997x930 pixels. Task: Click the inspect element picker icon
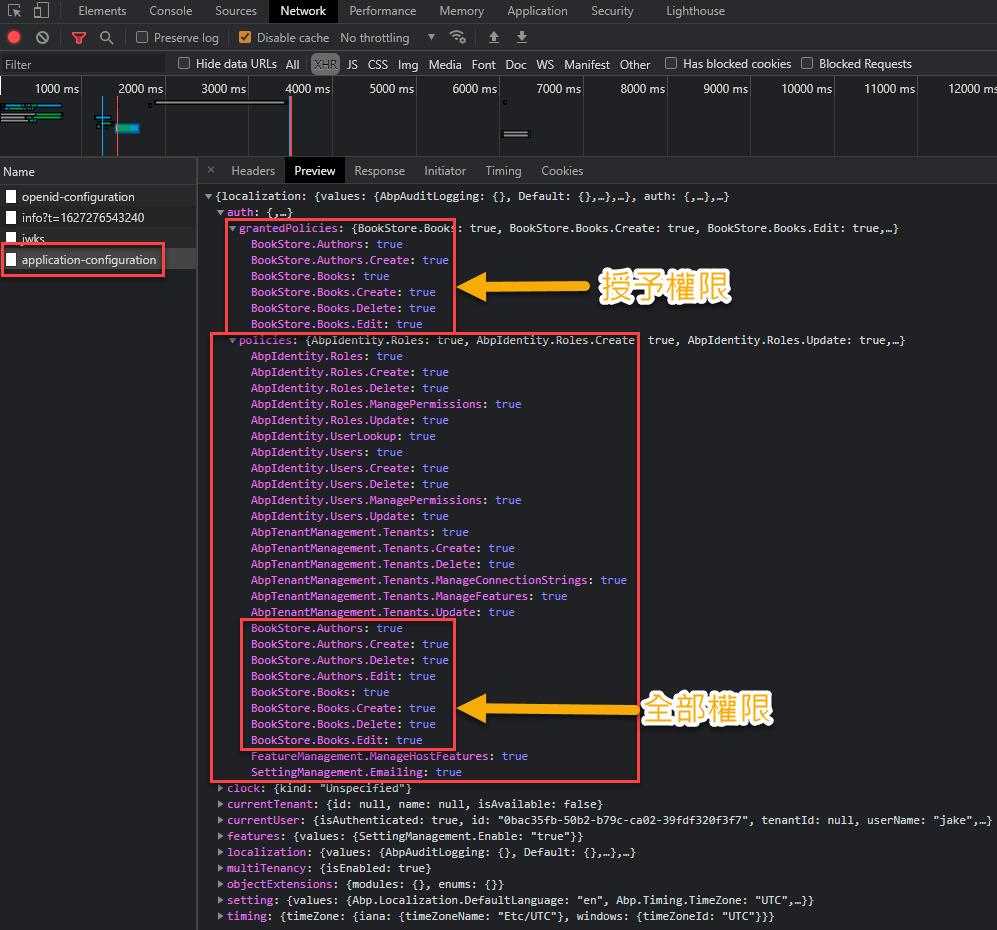[x=15, y=11]
